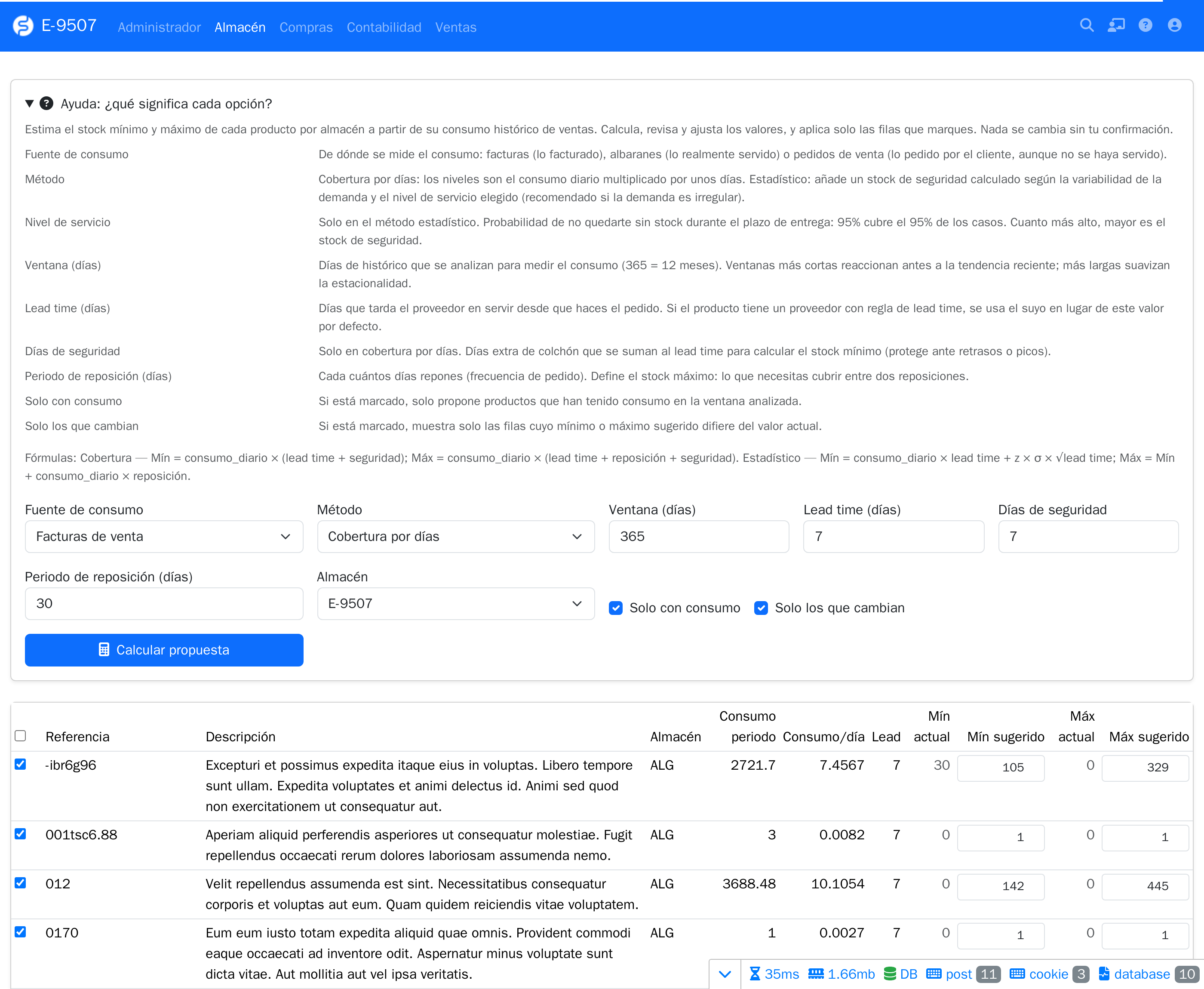Viewport: 1204px width, 989px height.
Task: Click the hourglass 35ms debug indicator
Action: (774, 974)
